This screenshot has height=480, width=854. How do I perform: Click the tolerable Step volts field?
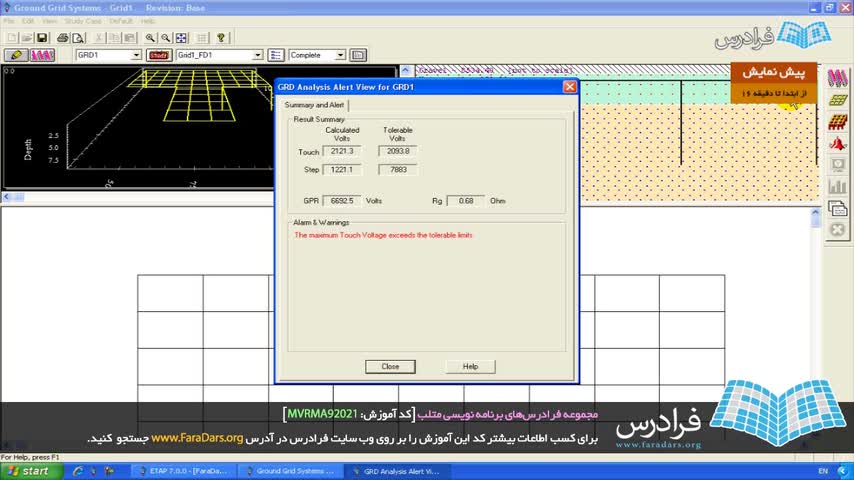(398, 169)
